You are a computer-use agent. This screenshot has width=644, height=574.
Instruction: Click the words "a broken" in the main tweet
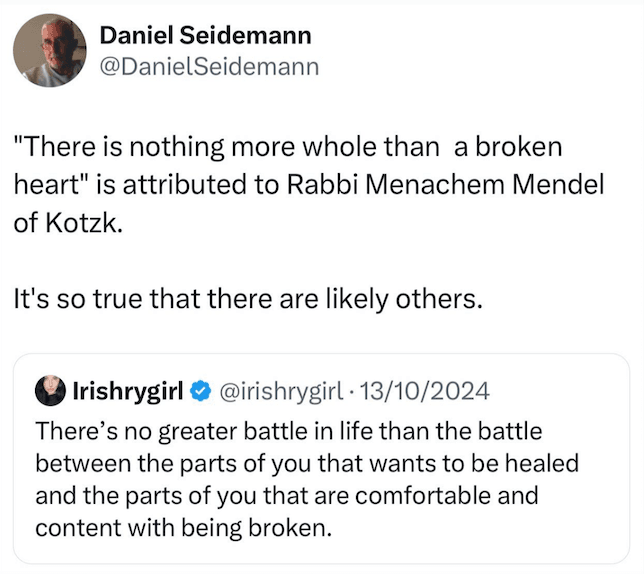coord(508,147)
